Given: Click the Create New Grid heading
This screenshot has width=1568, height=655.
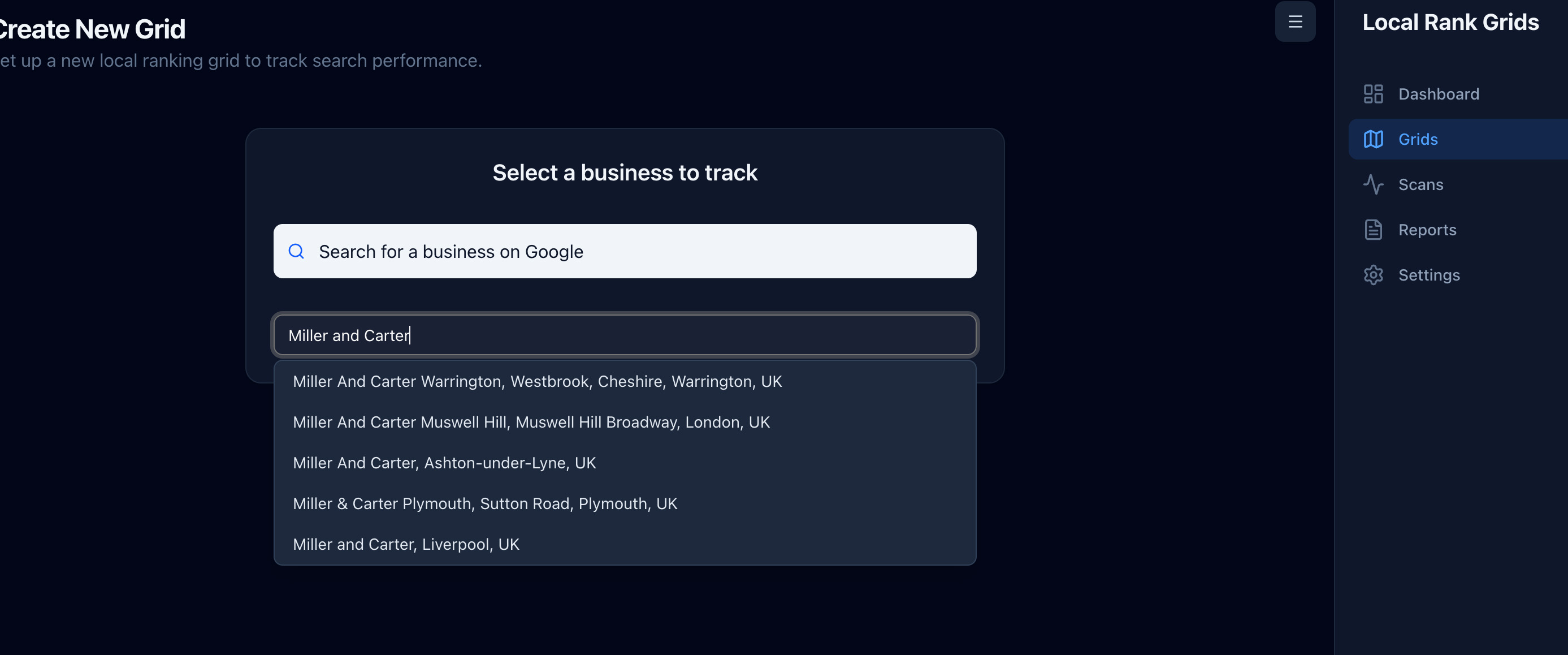Looking at the screenshot, I should coord(92,29).
